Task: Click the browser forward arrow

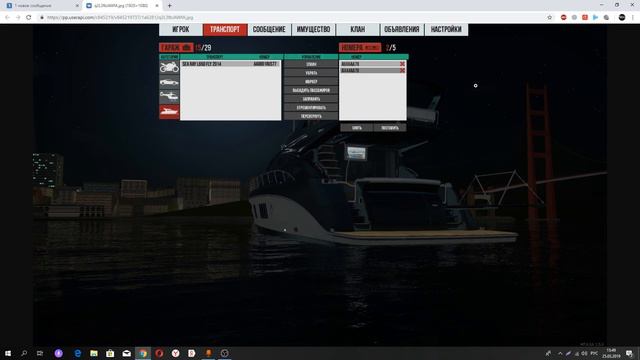Action: 18,18
